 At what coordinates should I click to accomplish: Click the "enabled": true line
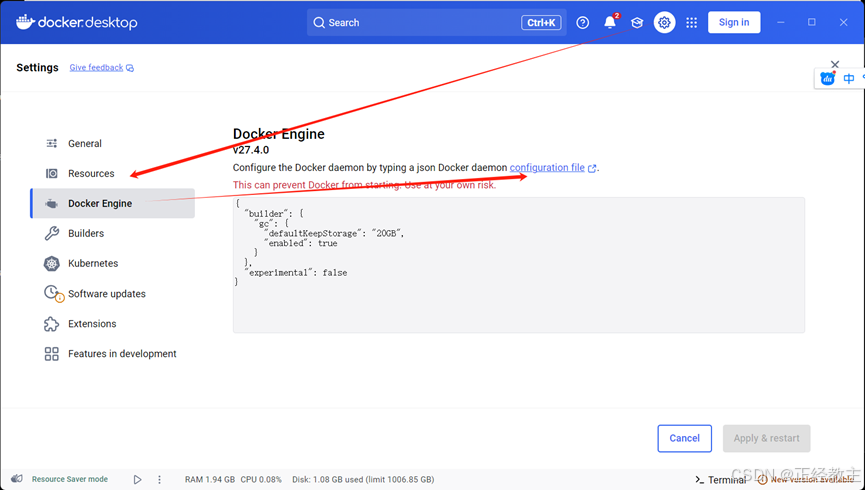(301, 243)
